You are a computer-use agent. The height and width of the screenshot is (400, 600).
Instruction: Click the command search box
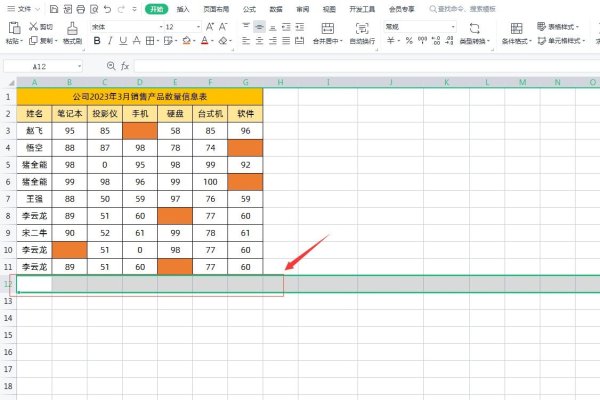point(462,9)
